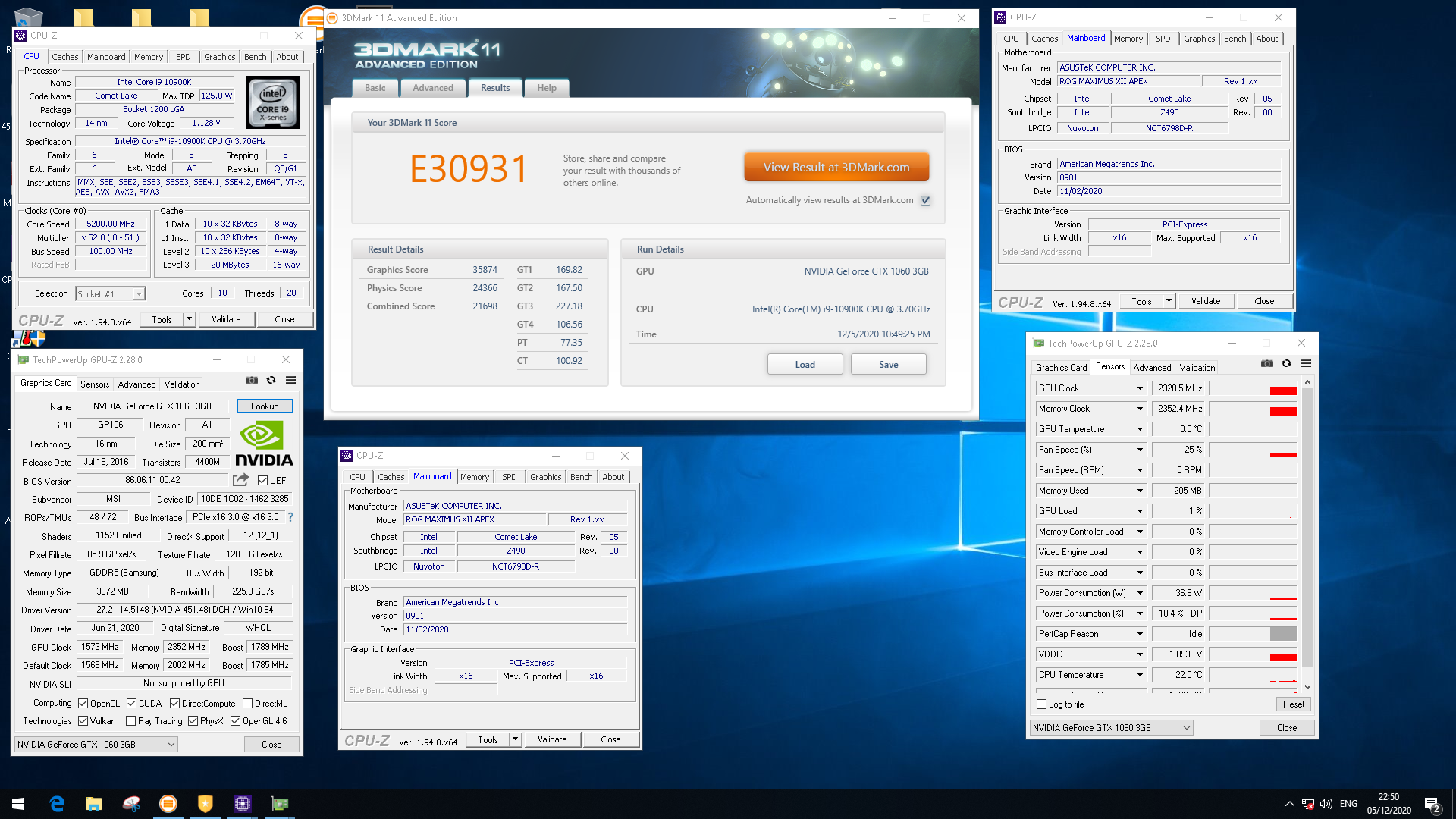Image resolution: width=1456 pixels, height=819 pixels.
Task: Click the network tray icon
Action: point(1308,804)
